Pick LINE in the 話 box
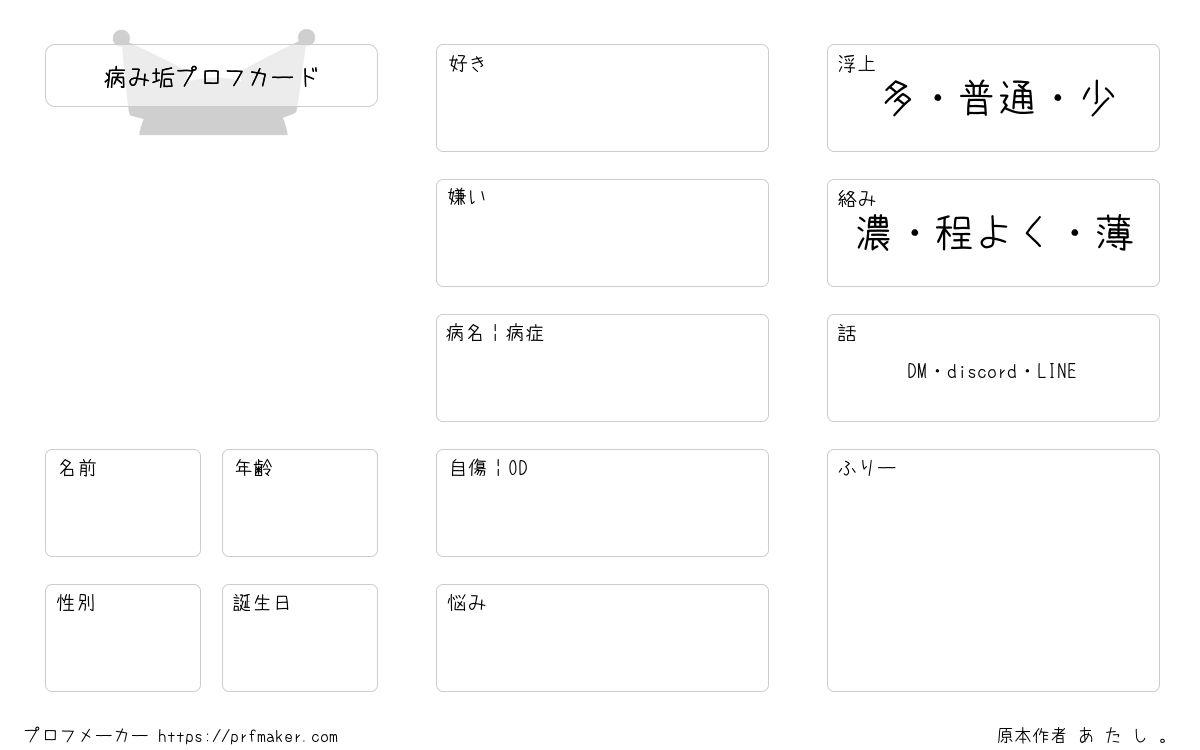Viewport: 1200px width, 750px height. (1057, 372)
